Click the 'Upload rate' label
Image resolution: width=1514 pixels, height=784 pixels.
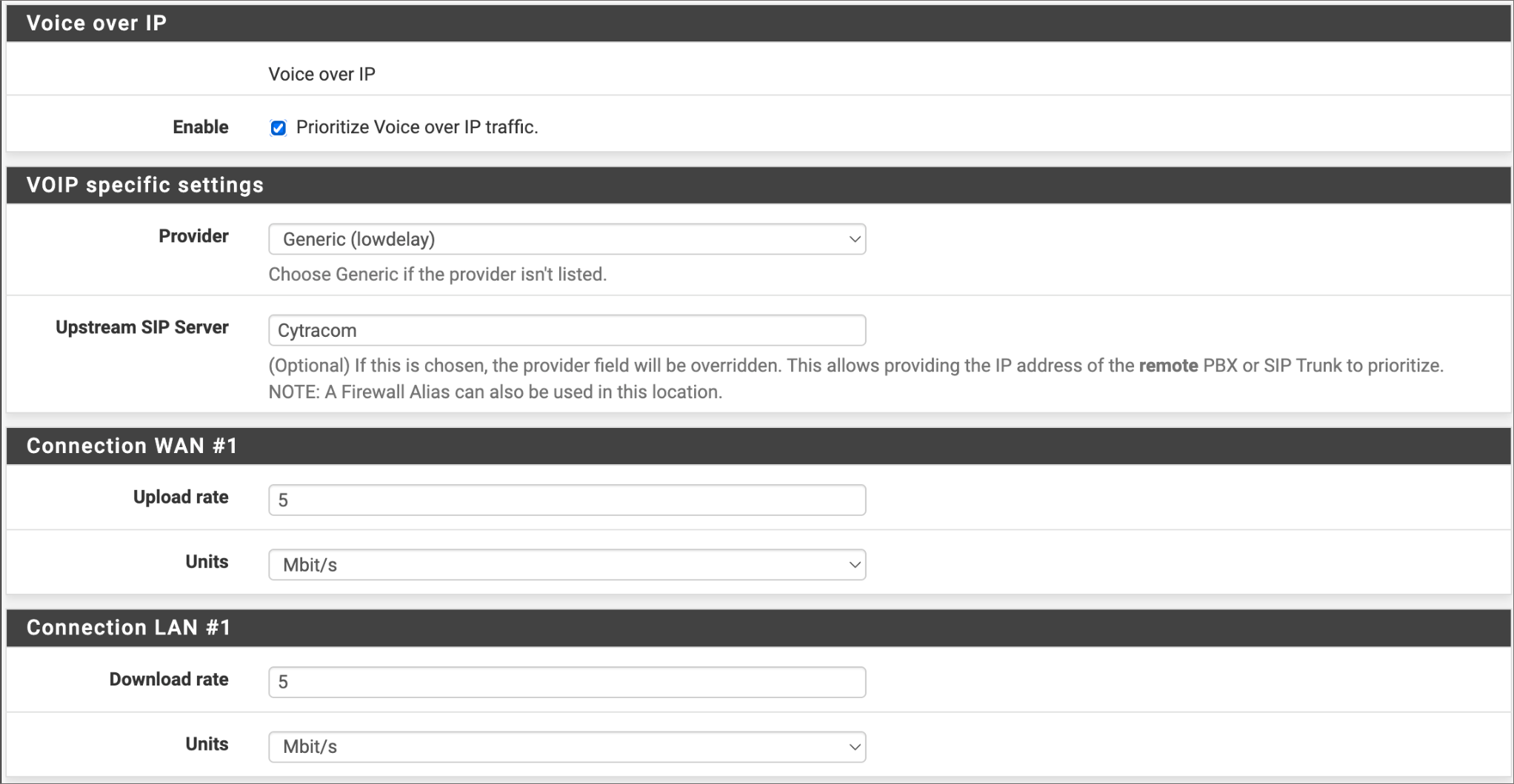(181, 497)
